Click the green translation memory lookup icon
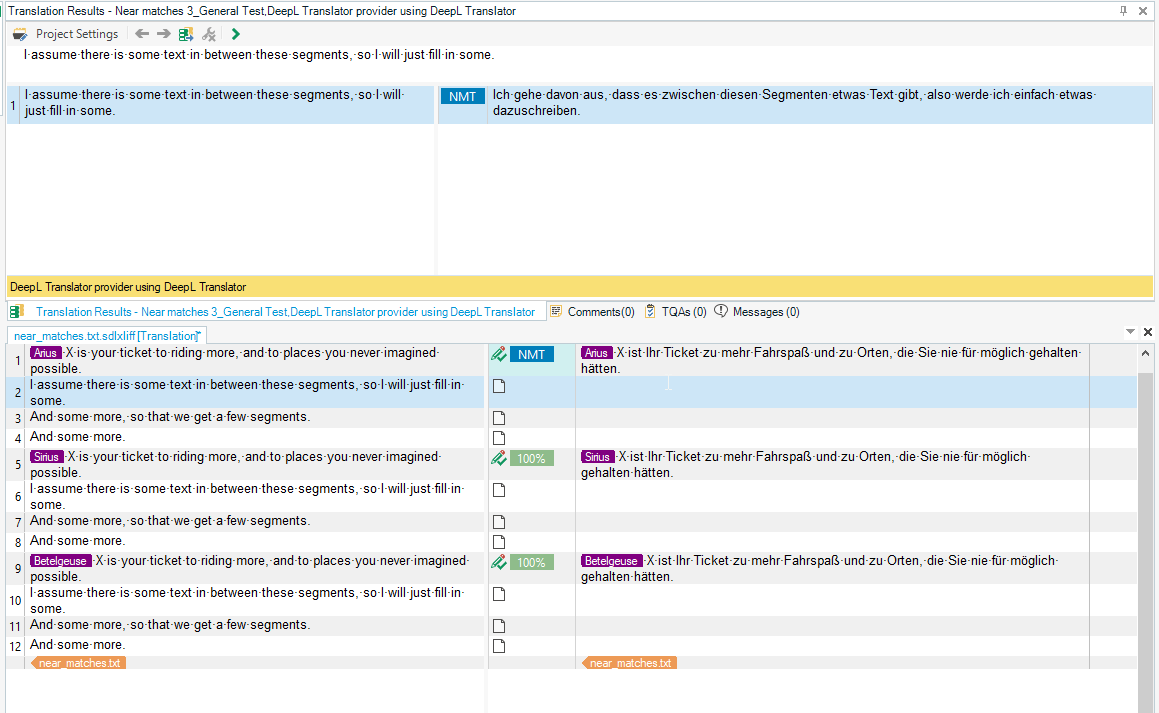Image resolution: width=1159 pixels, height=713 pixels. (186, 34)
